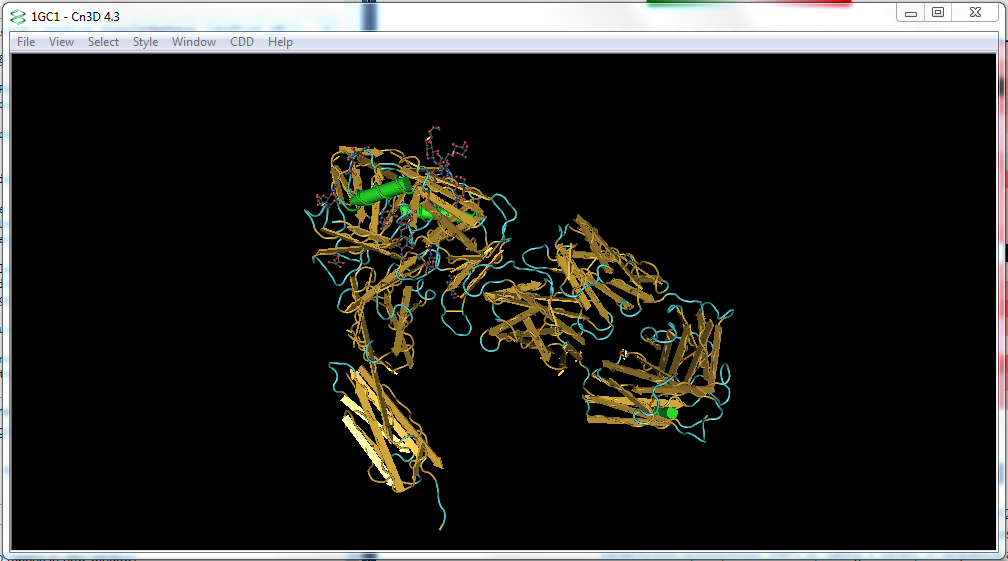Open the CDD menu
1008x561 pixels.
click(242, 42)
